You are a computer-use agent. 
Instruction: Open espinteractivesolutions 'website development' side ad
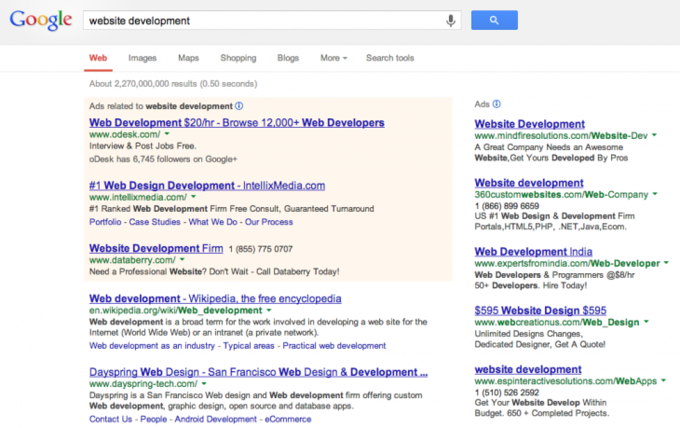click(x=528, y=369)
